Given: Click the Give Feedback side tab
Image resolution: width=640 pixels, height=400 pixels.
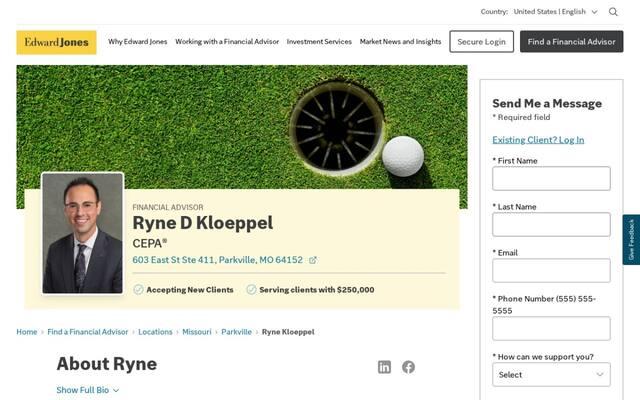Looking at the screenshot, I should 631,240.
